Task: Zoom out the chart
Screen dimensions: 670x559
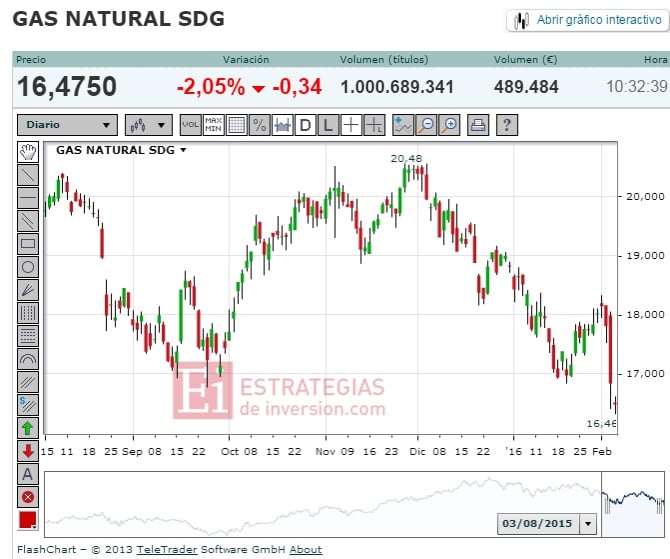Action: (426, 125)
